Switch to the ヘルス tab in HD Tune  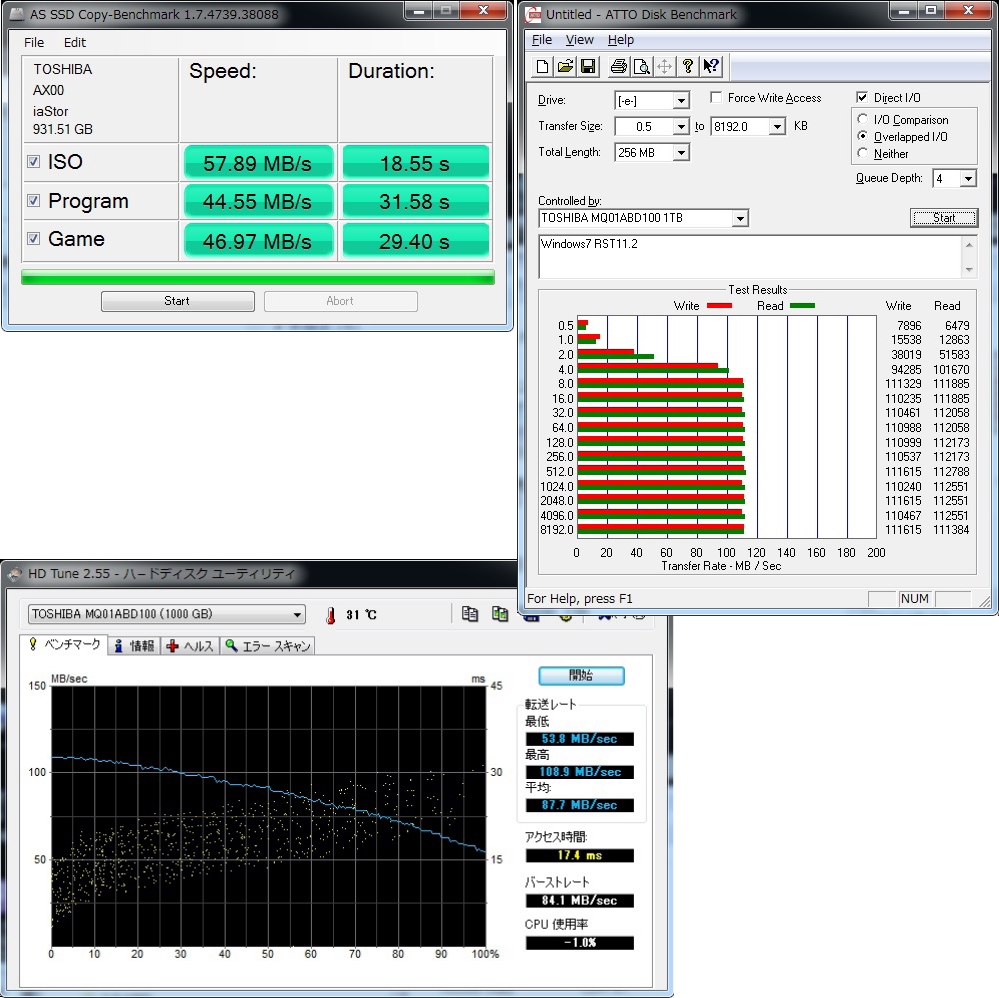190,646
